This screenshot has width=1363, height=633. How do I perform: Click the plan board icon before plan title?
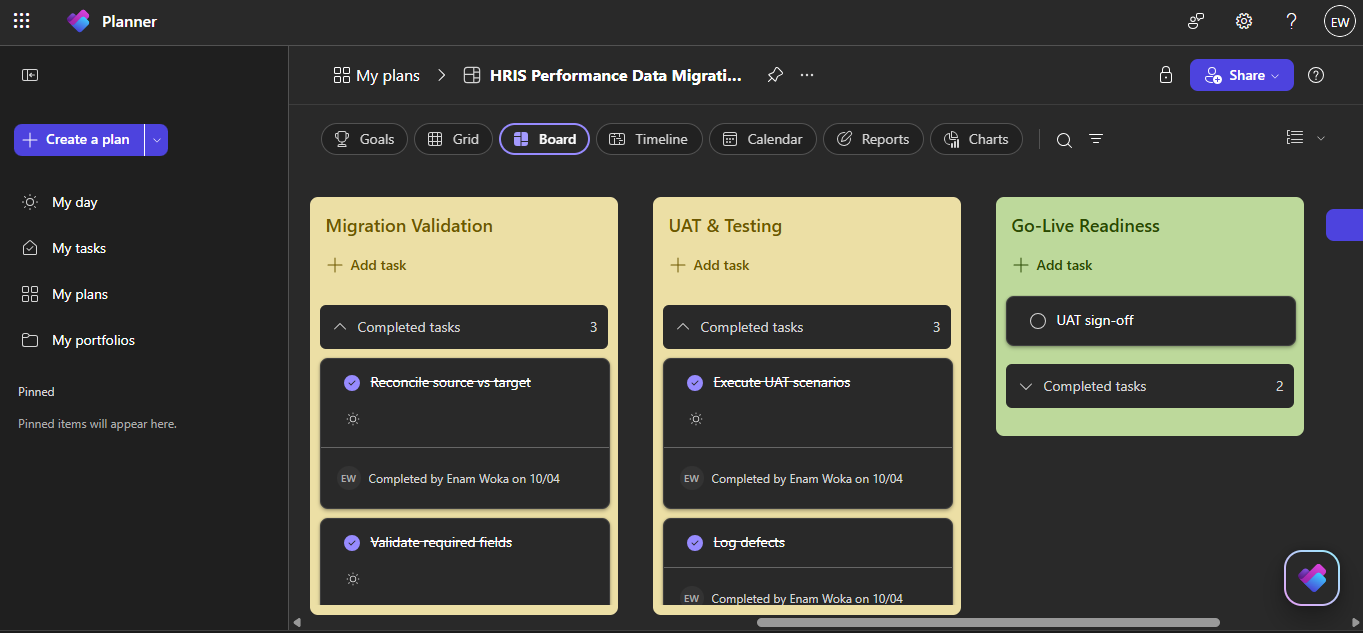(472, 75)
